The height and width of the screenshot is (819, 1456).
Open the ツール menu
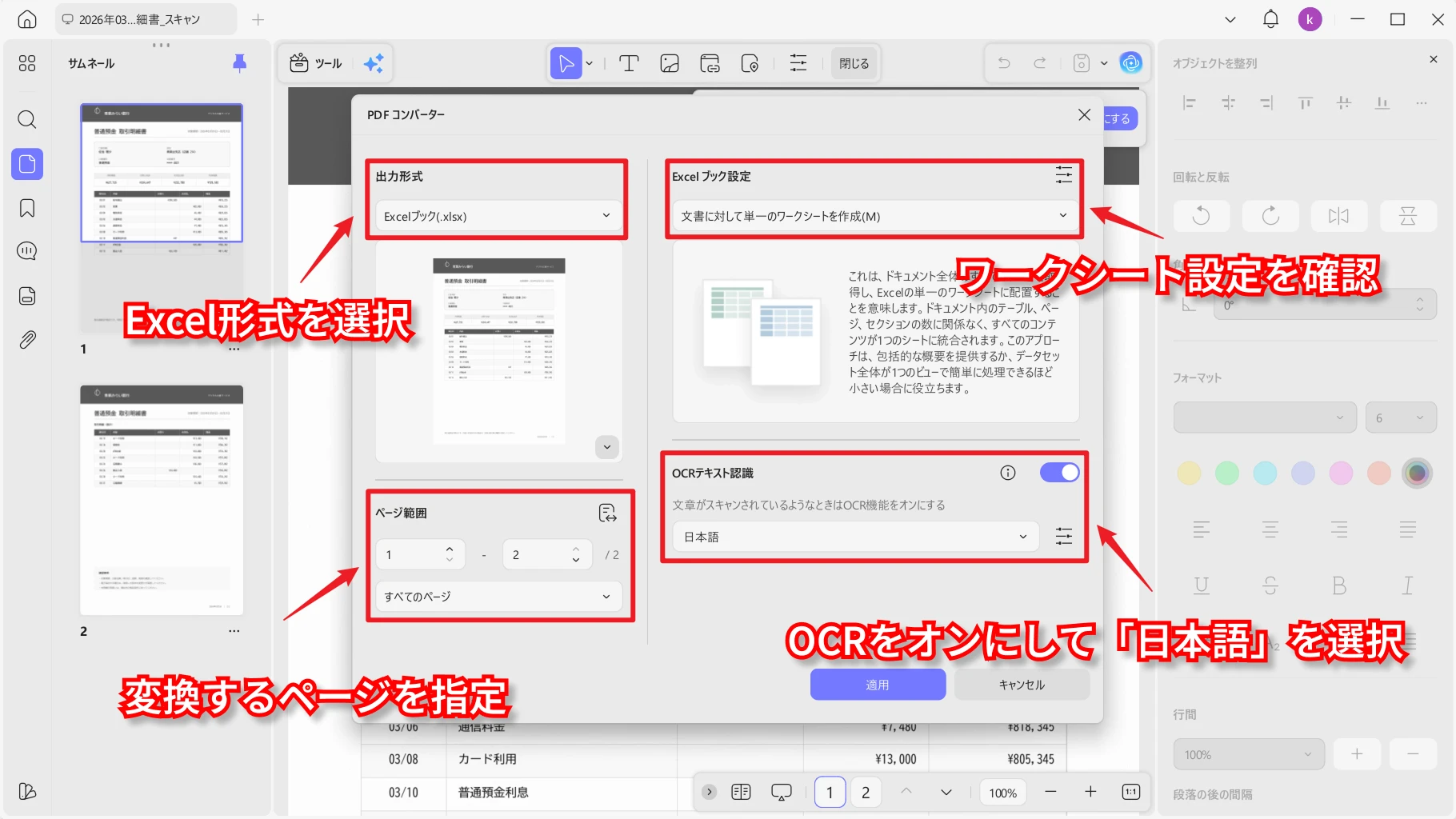316,63
